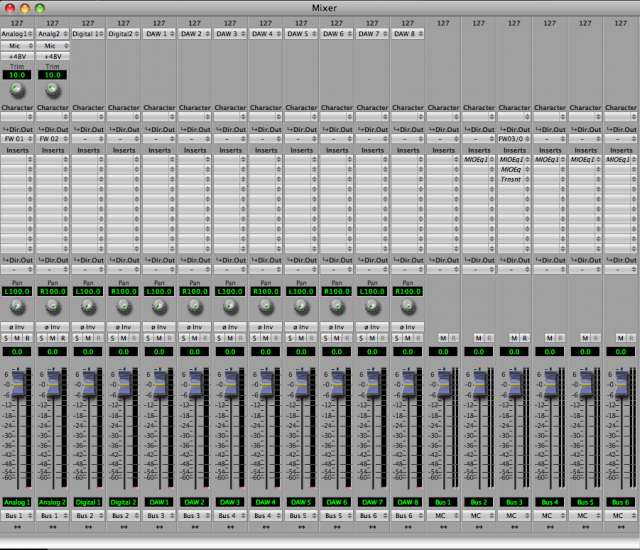
Task: Open the FW03/0 direct out dropdown on Bus 3
Action: point(514,139)
